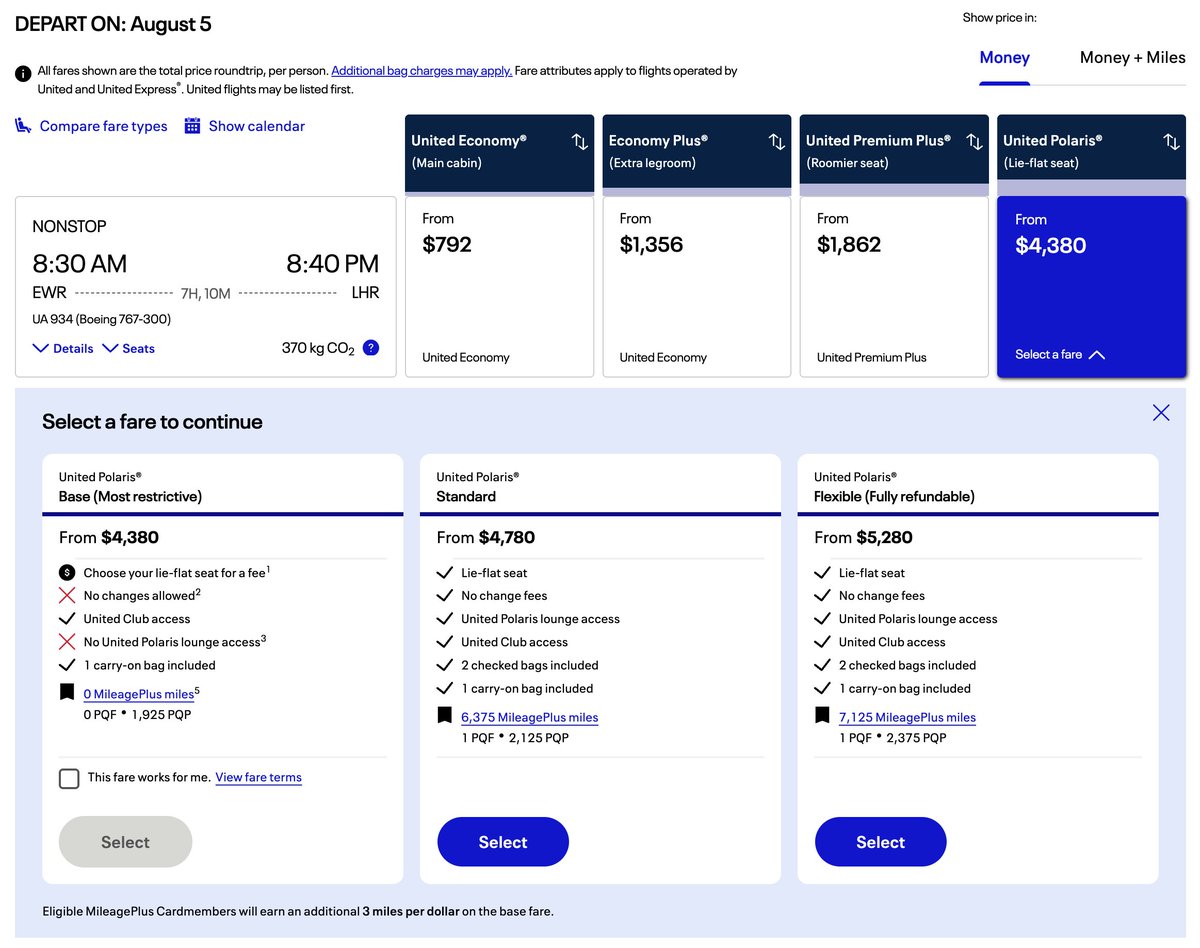The width and height of the screenshot is (1200, 948).
Task: Click 'Flexible (Fully refundable)' fare title
Action: (894, 496)
